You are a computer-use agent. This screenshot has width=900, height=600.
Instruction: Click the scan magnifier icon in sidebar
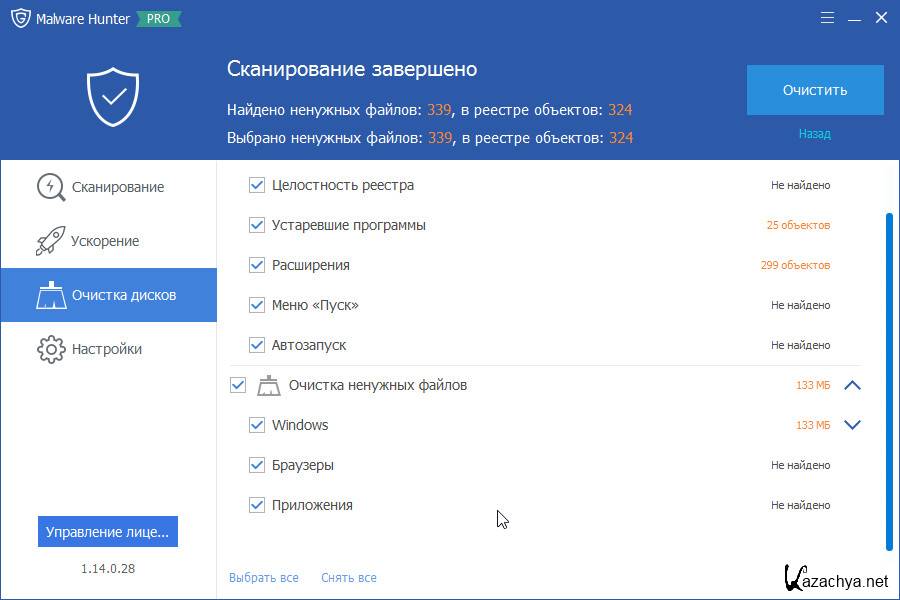50,187
